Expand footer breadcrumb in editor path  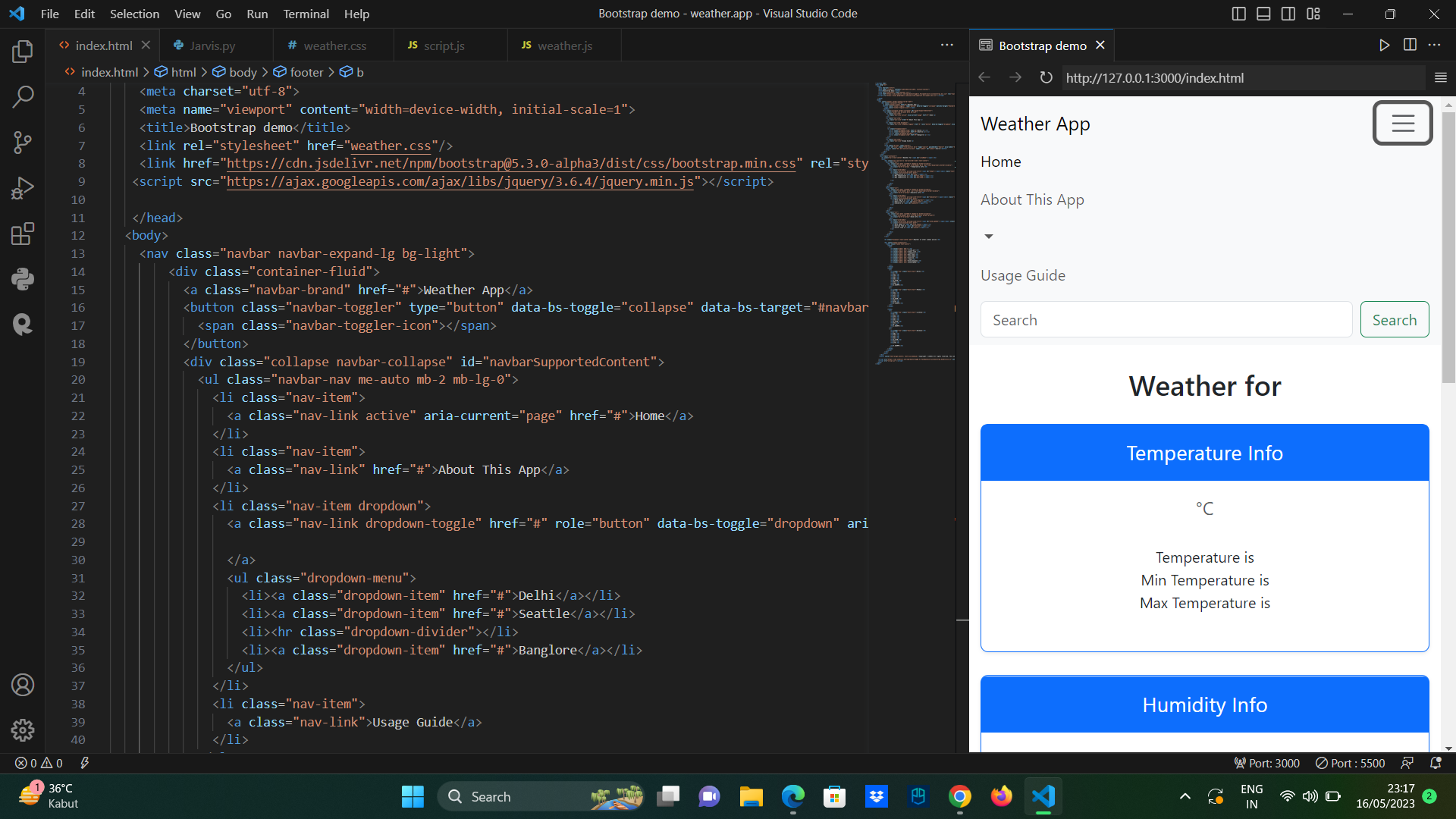pyautogui.click(x=306, y=72)
